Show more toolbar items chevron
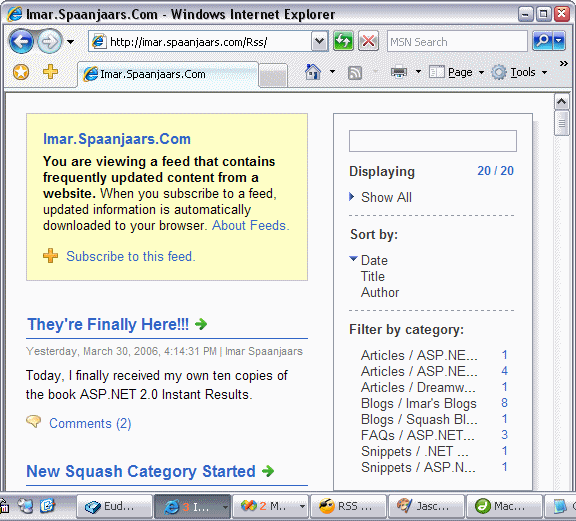 click(x=564, y=64)
